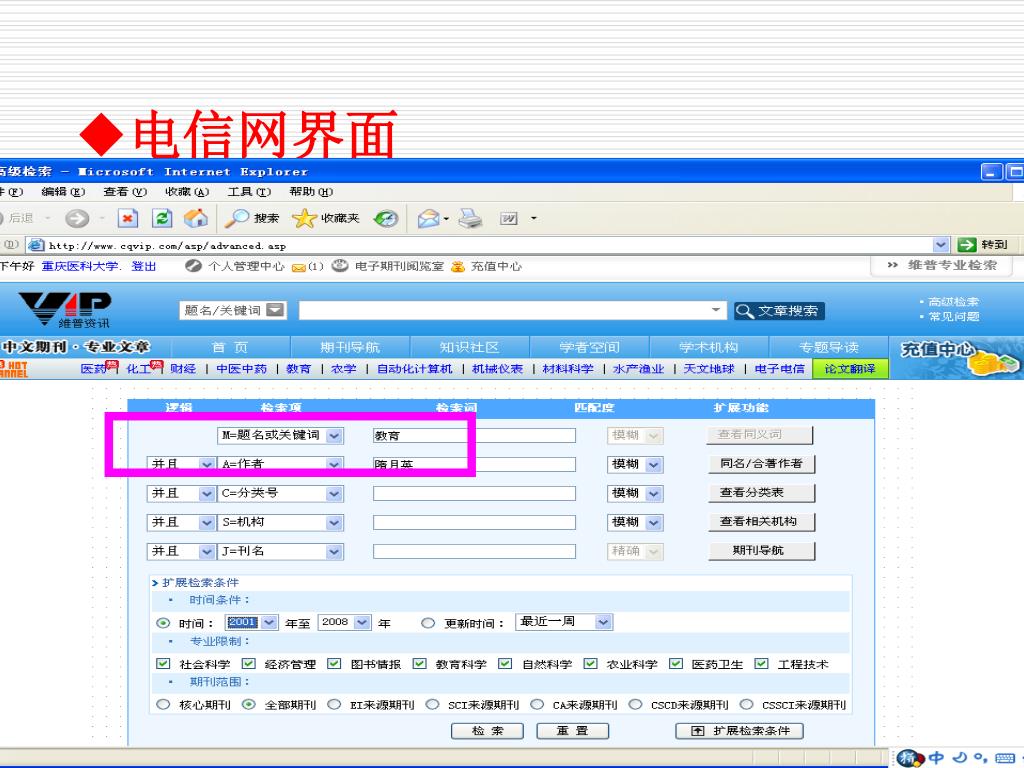The height and width of the screenshot is (768, 1024).
Task: Go to the Home page icon
Action: point(195,218)
